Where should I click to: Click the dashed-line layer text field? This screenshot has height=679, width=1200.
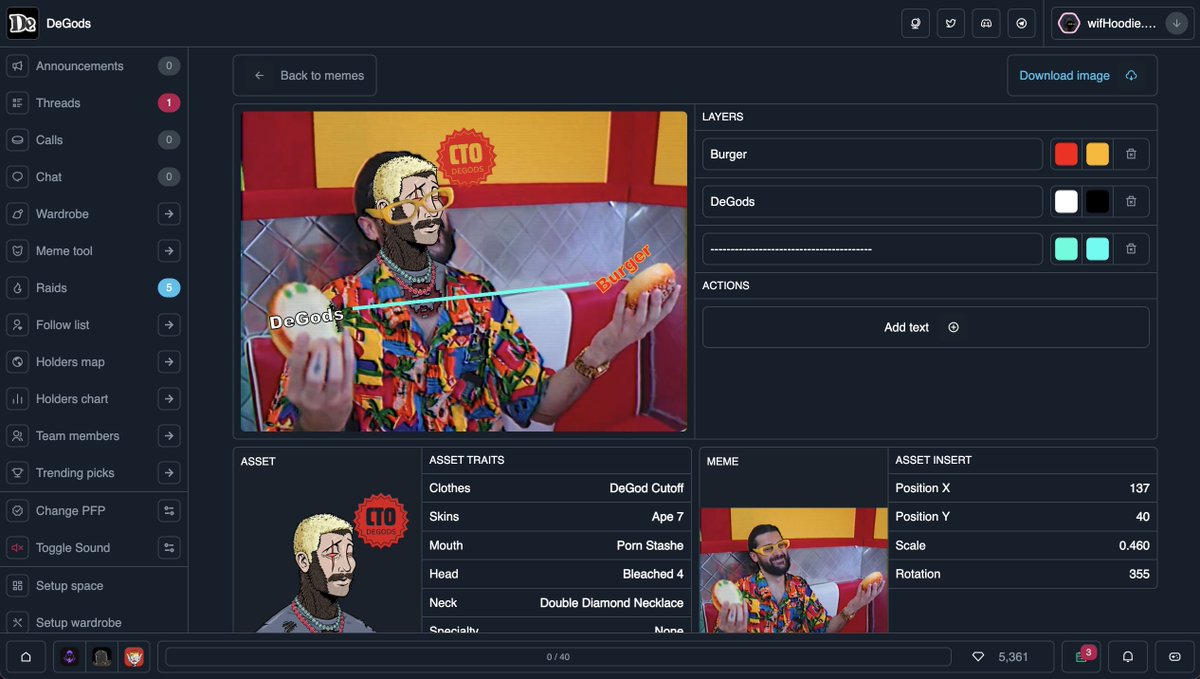point(872,248)
